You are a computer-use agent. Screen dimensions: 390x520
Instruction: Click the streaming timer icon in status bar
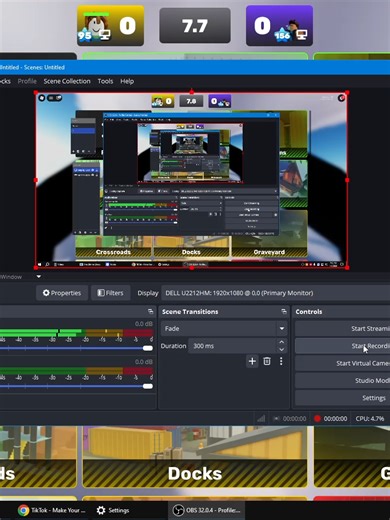[276, 419]
